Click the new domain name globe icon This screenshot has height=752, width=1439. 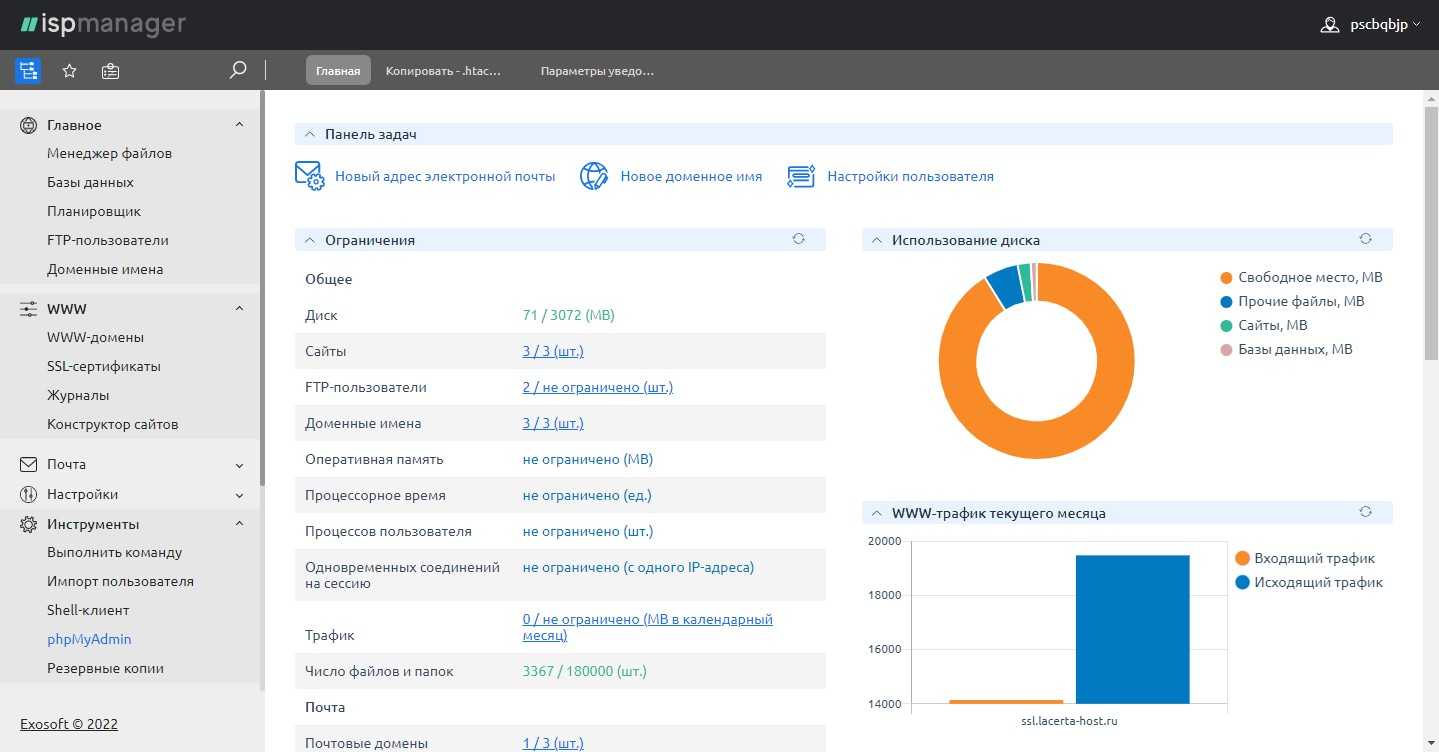coord(595,176)
